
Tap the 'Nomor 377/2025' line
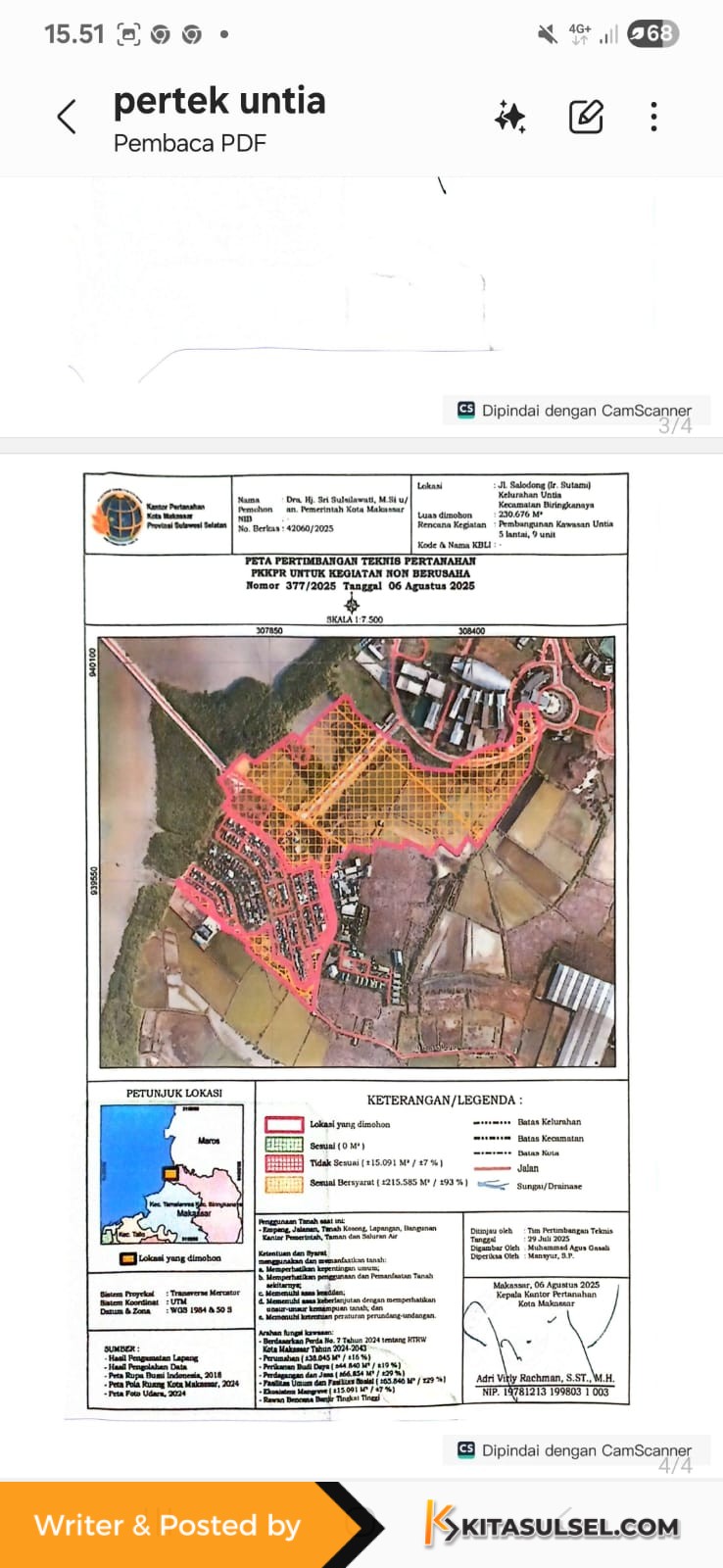(x=361, y=585)
